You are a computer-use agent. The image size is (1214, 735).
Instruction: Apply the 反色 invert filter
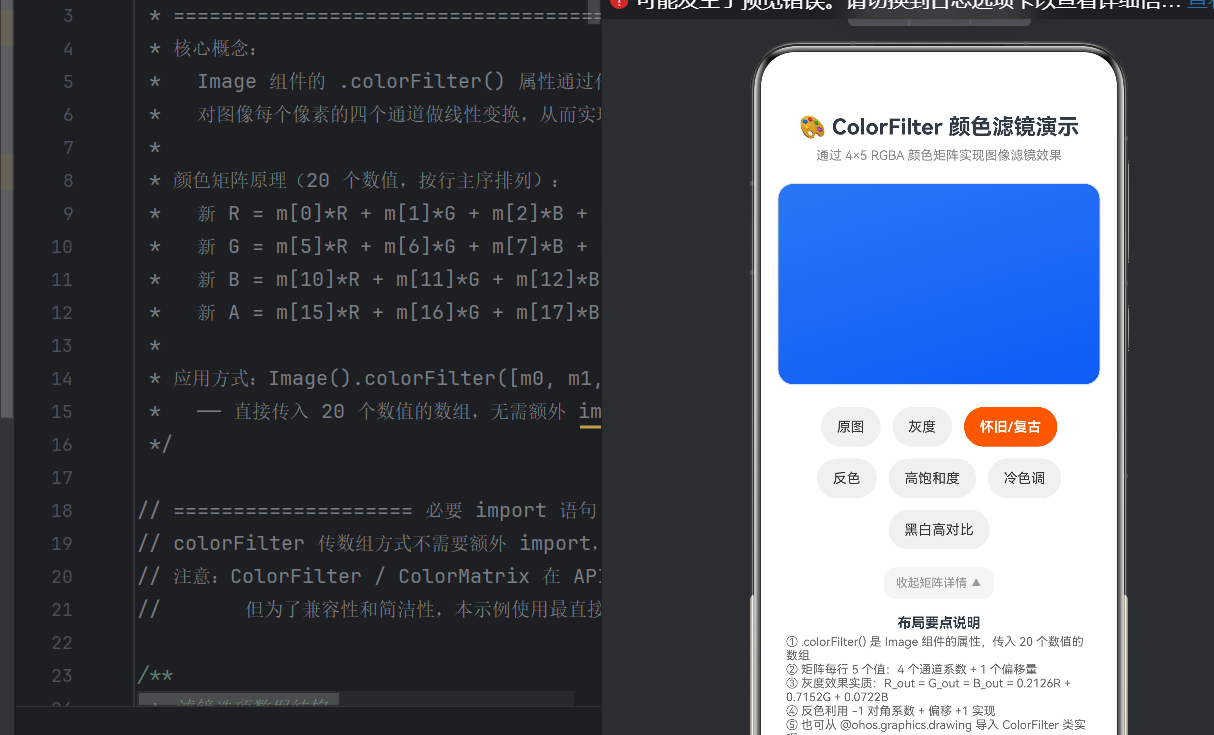click(x=846, y=478)
